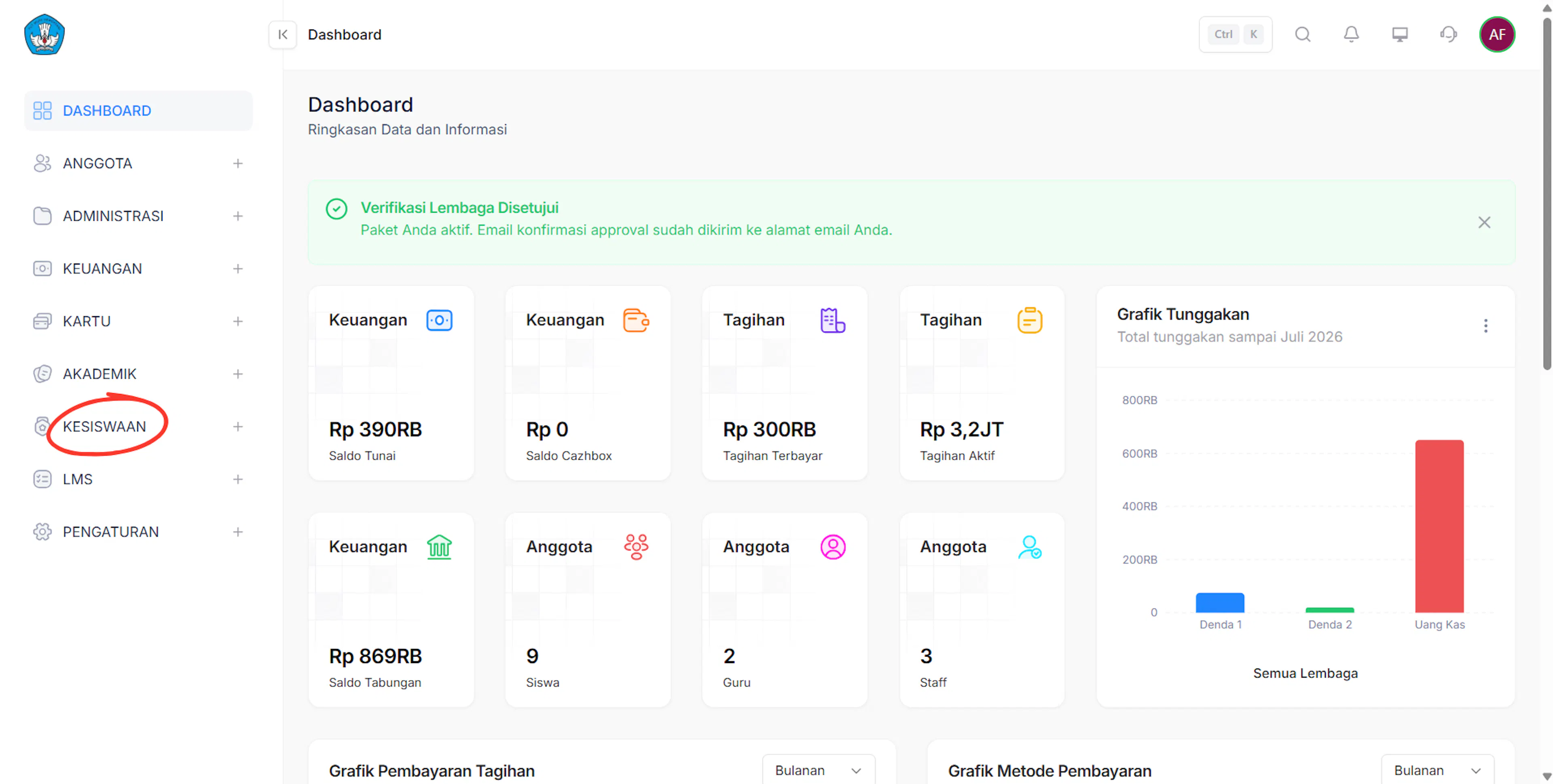The image size is (1553, 784).
Task: Click the green check verification icon
Action: click(x=336, y=209)
